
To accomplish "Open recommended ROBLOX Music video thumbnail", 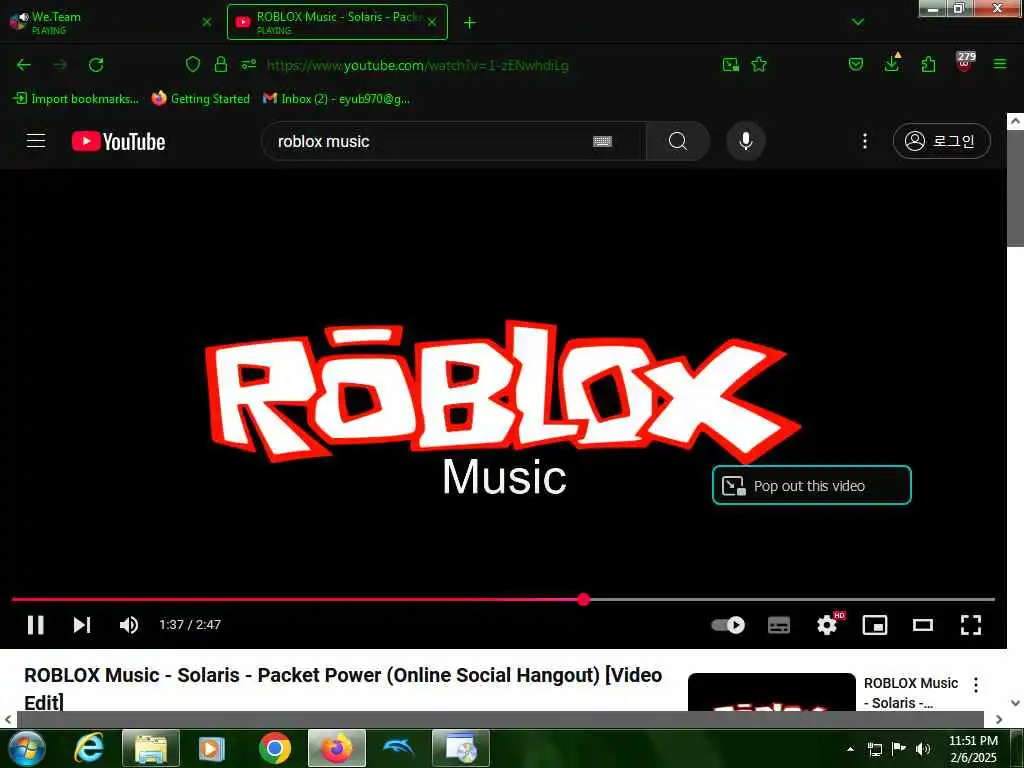I will (x=771, y=692).
